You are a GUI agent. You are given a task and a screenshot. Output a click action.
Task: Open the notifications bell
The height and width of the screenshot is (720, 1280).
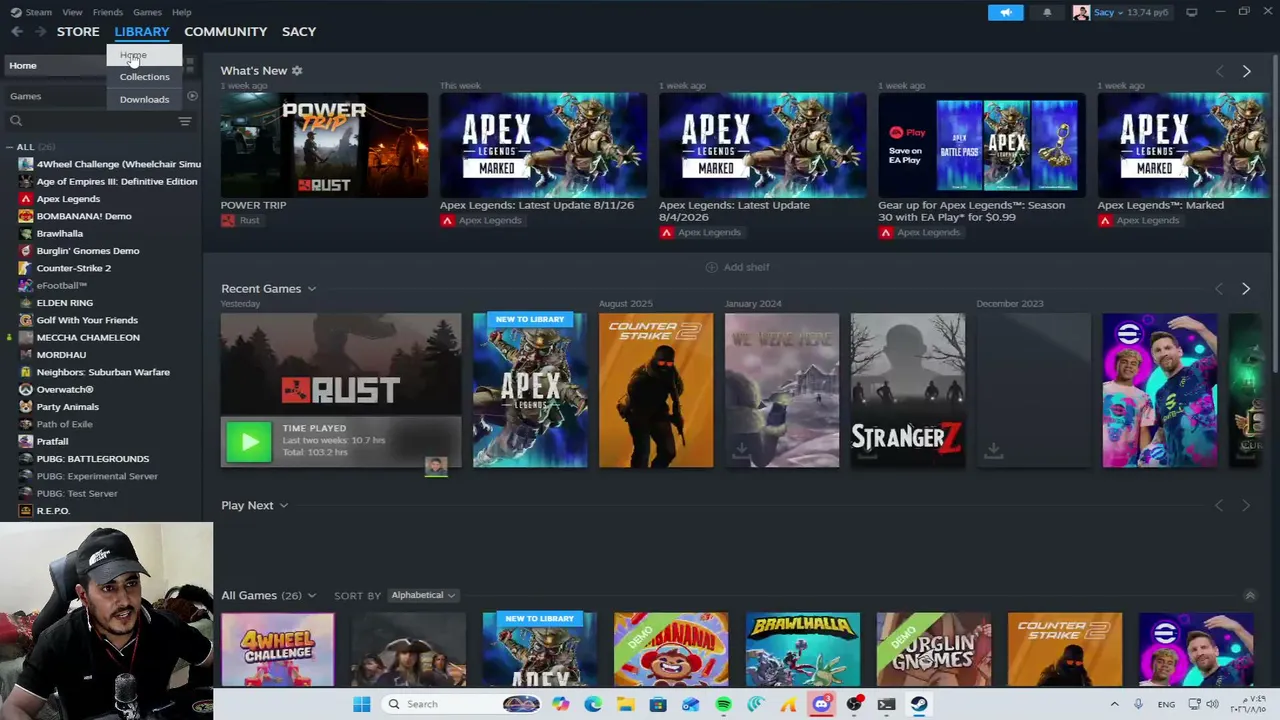click(1047, 12)
